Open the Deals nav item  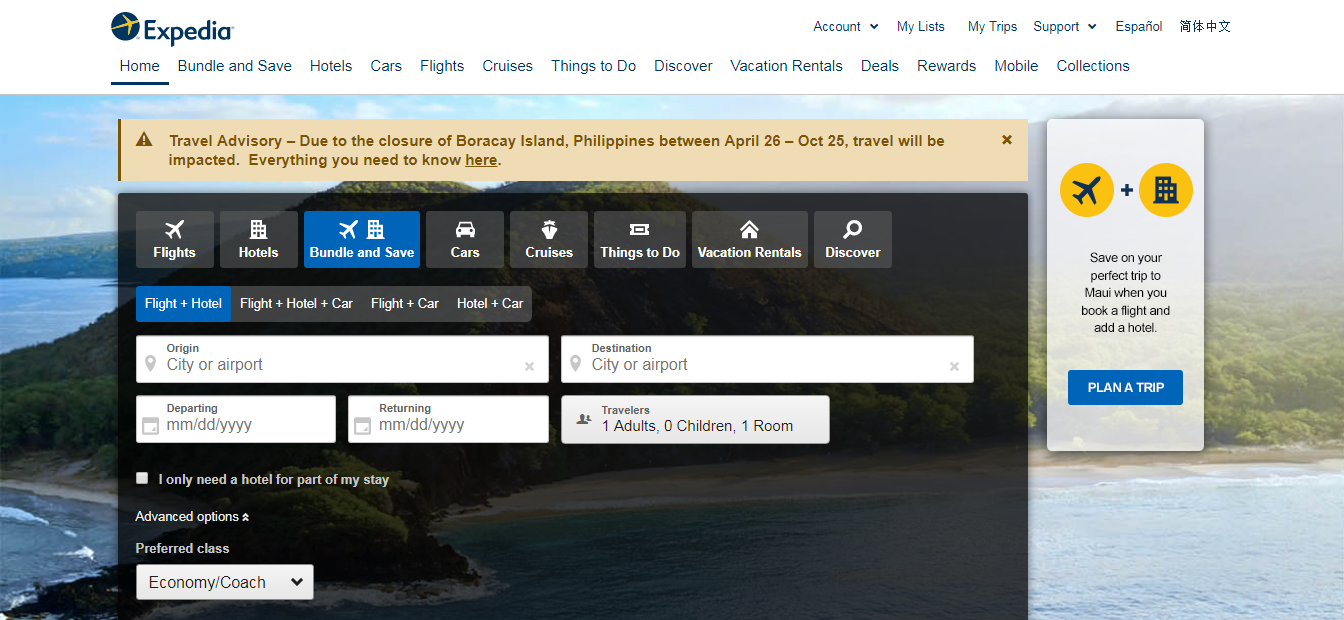(880, 66)
